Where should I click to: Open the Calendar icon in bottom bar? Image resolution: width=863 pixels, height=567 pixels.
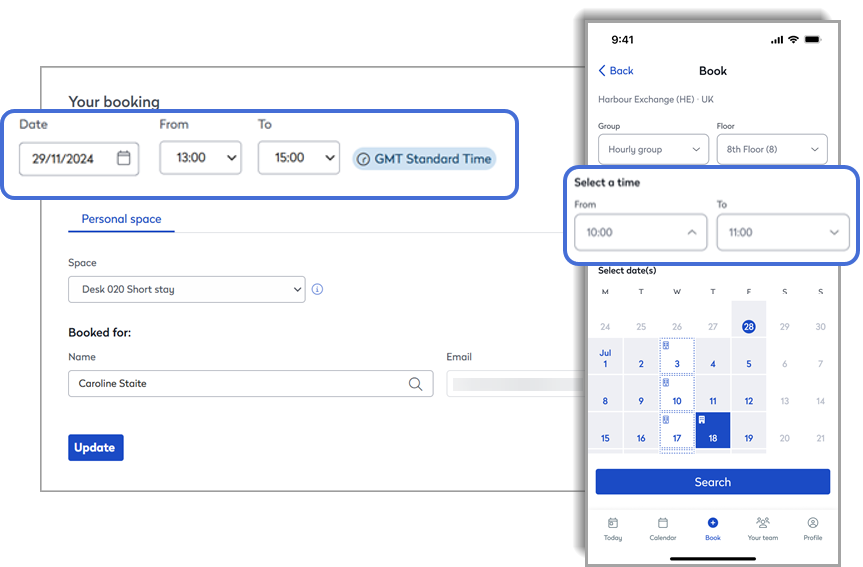[663, 522]
